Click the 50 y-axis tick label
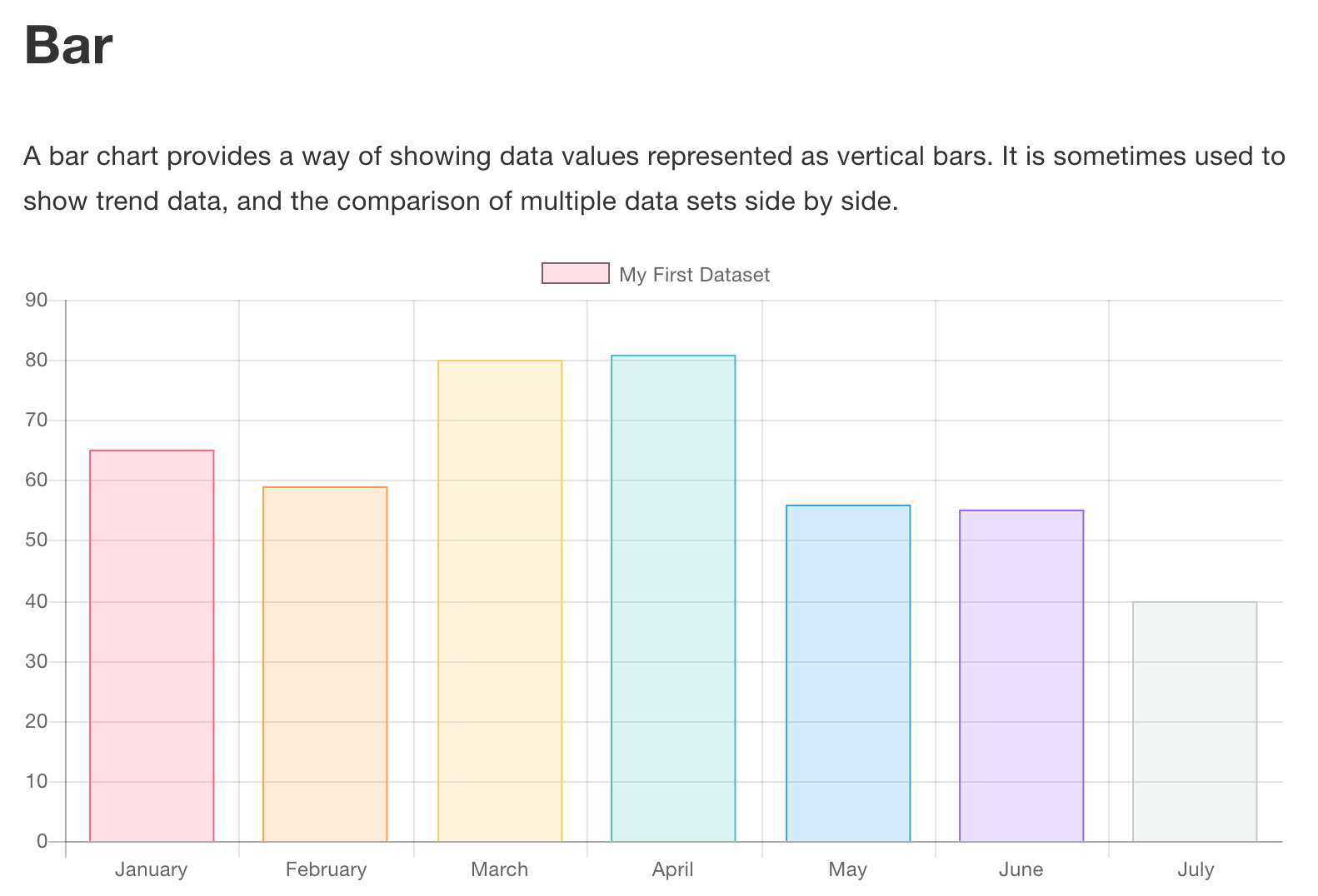Viewport: 1318px width, 896px height. tap(37, 540)
